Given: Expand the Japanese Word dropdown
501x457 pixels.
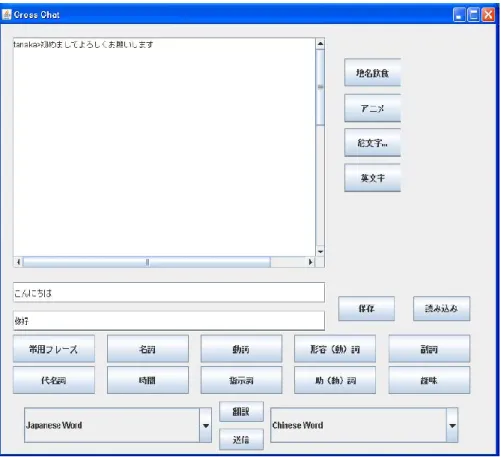Looking at the screenshot, I should point(206,426).
